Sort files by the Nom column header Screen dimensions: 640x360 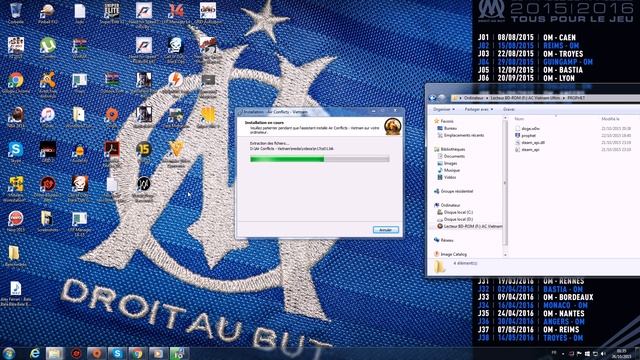click(519, 119)
